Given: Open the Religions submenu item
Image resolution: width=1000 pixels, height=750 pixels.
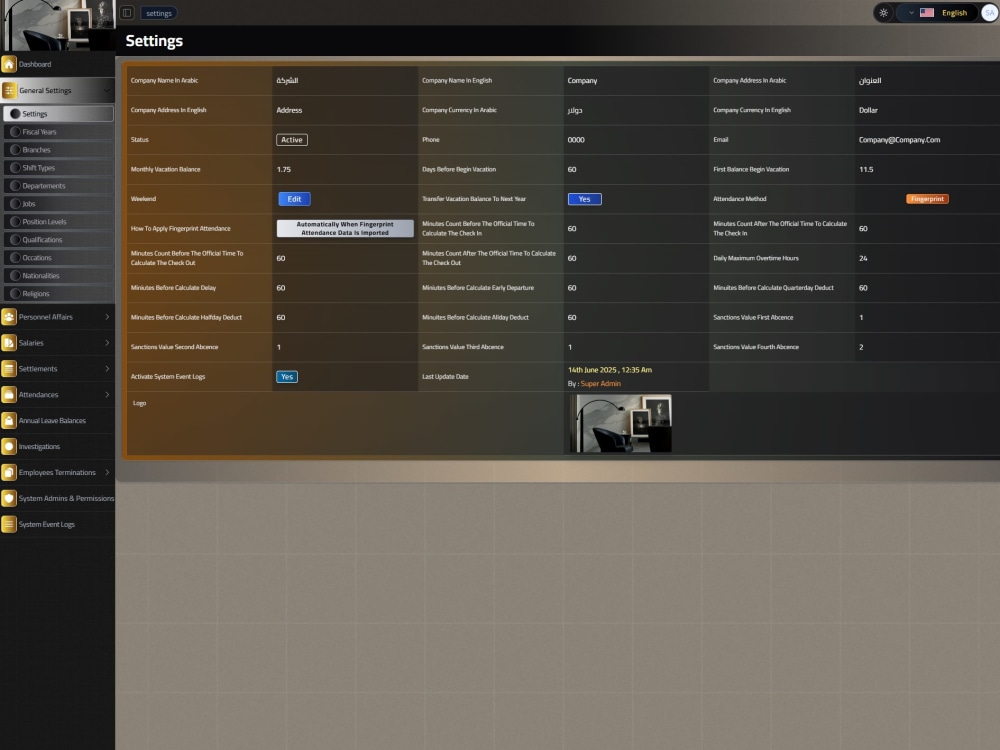Looking at the screenshot, I should click(x=59, y=294).
